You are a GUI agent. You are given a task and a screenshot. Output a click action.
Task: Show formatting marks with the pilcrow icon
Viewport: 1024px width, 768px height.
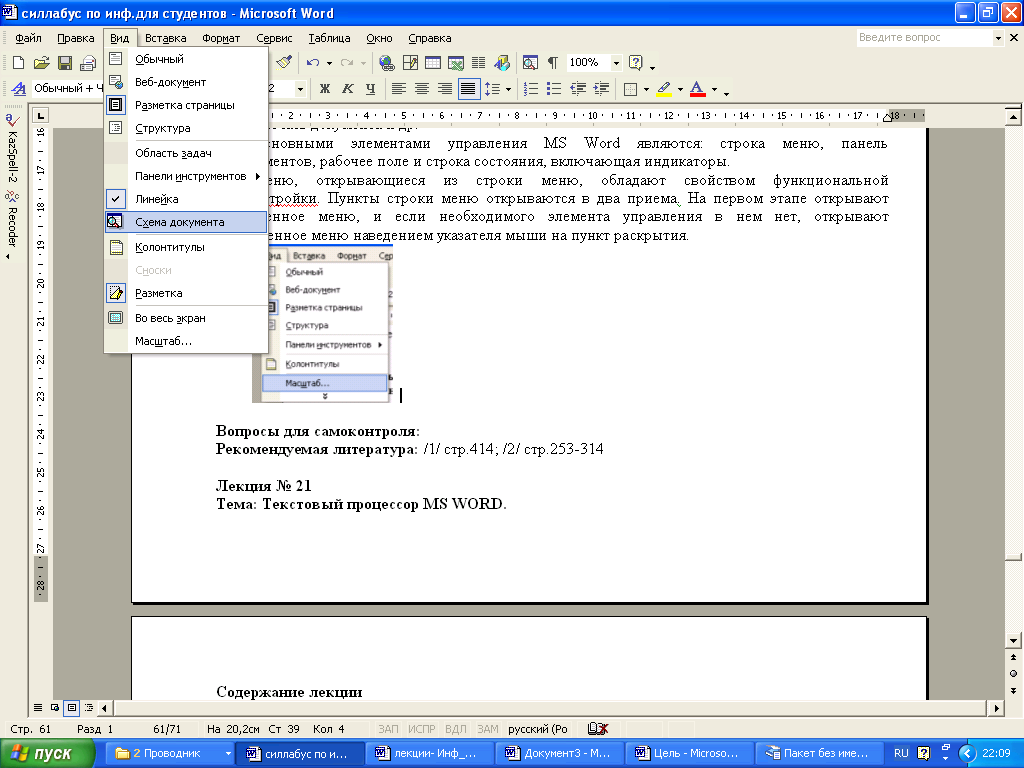point(553,63)
